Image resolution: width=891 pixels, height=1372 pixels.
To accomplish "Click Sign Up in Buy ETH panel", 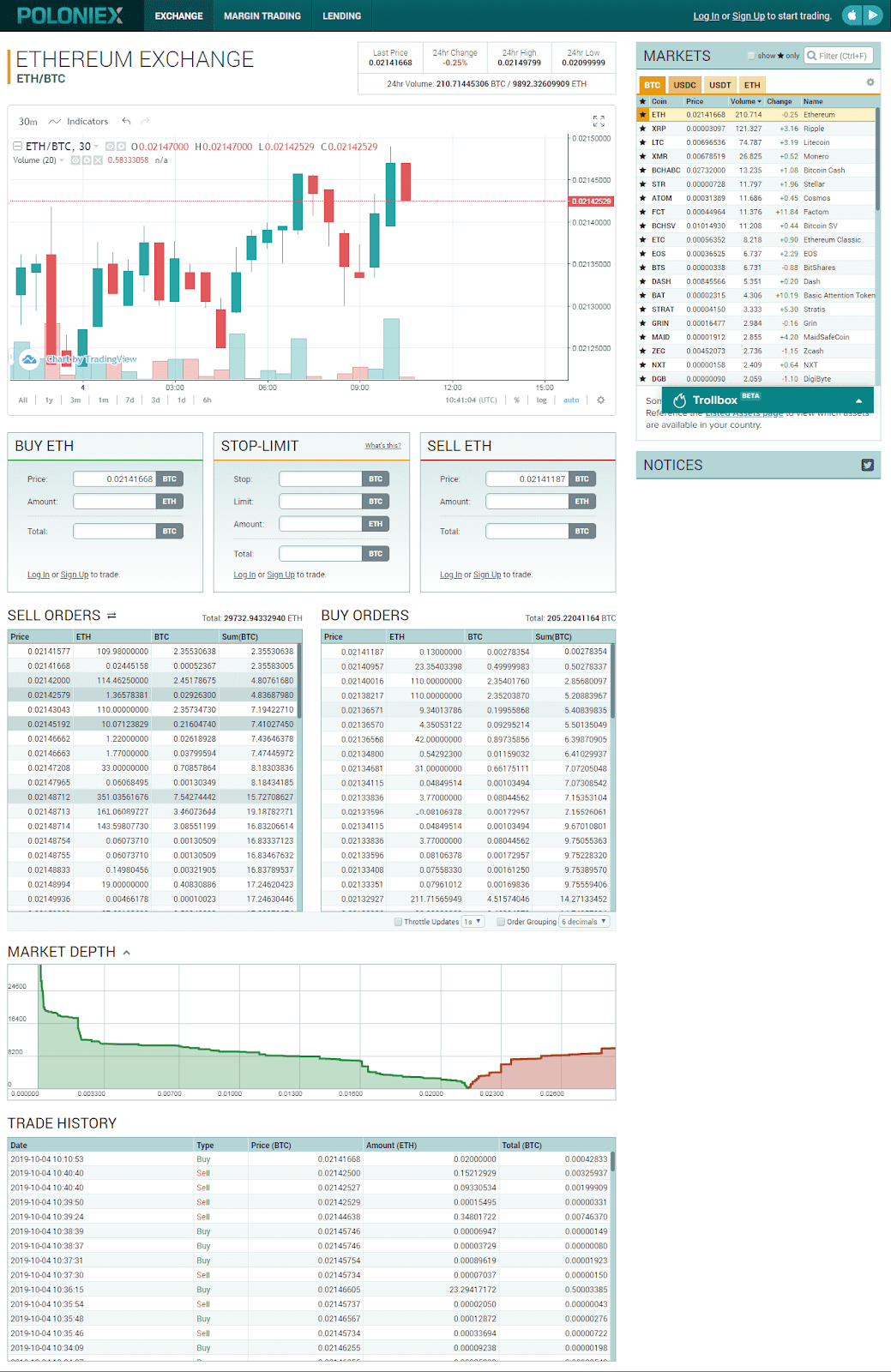I will 75,575.
